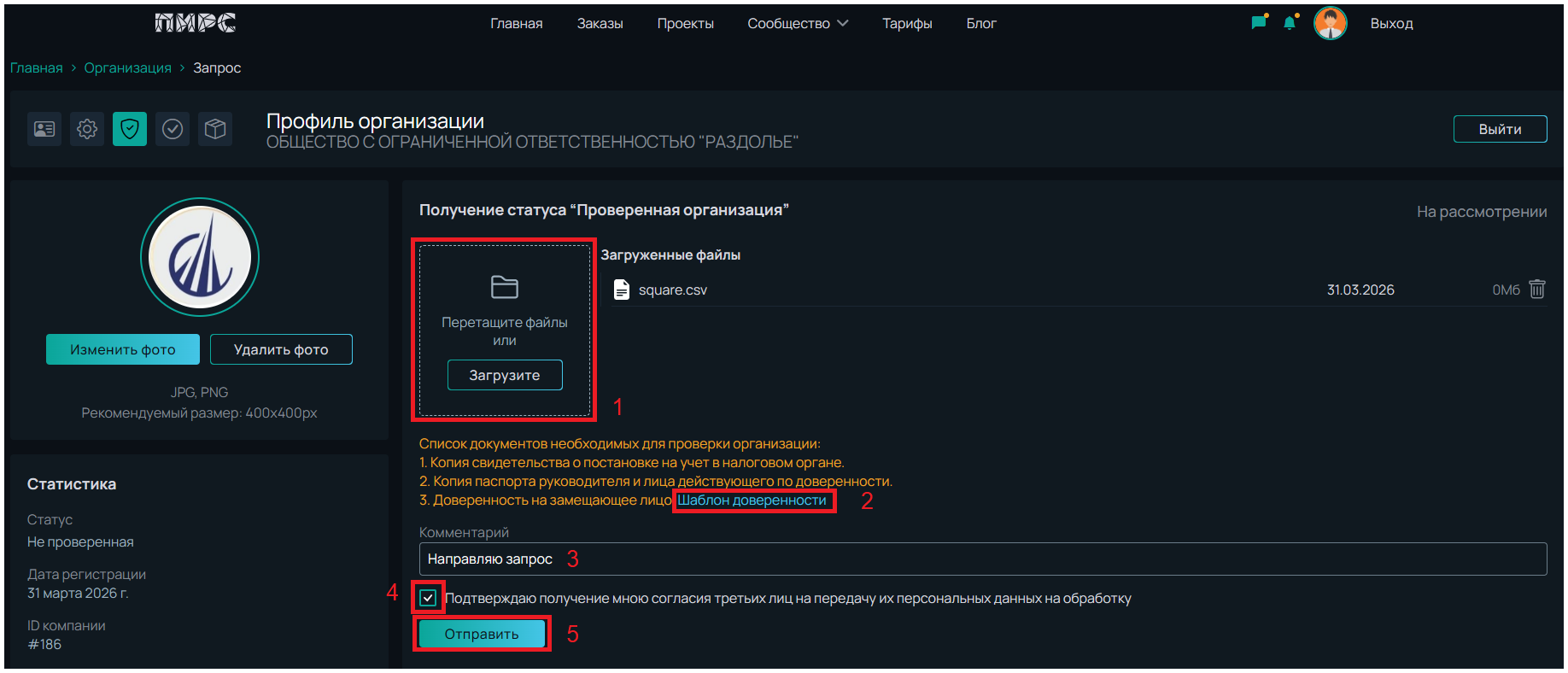Viewport: 1568px width, 673px height.
Task: Open the Шаблон доверенности link
Action: coord(752,500)
